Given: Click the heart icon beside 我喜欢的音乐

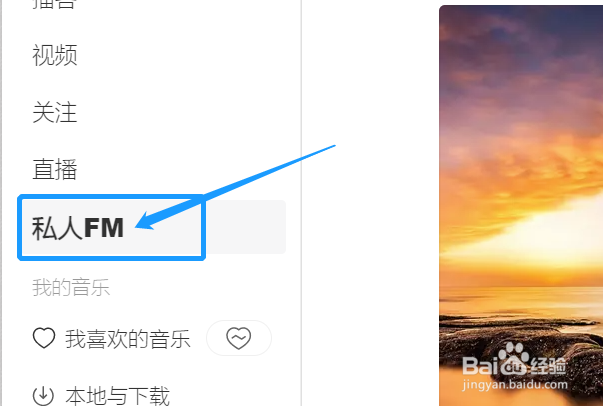Looking at the screenshot, I should tap(44, 338).
